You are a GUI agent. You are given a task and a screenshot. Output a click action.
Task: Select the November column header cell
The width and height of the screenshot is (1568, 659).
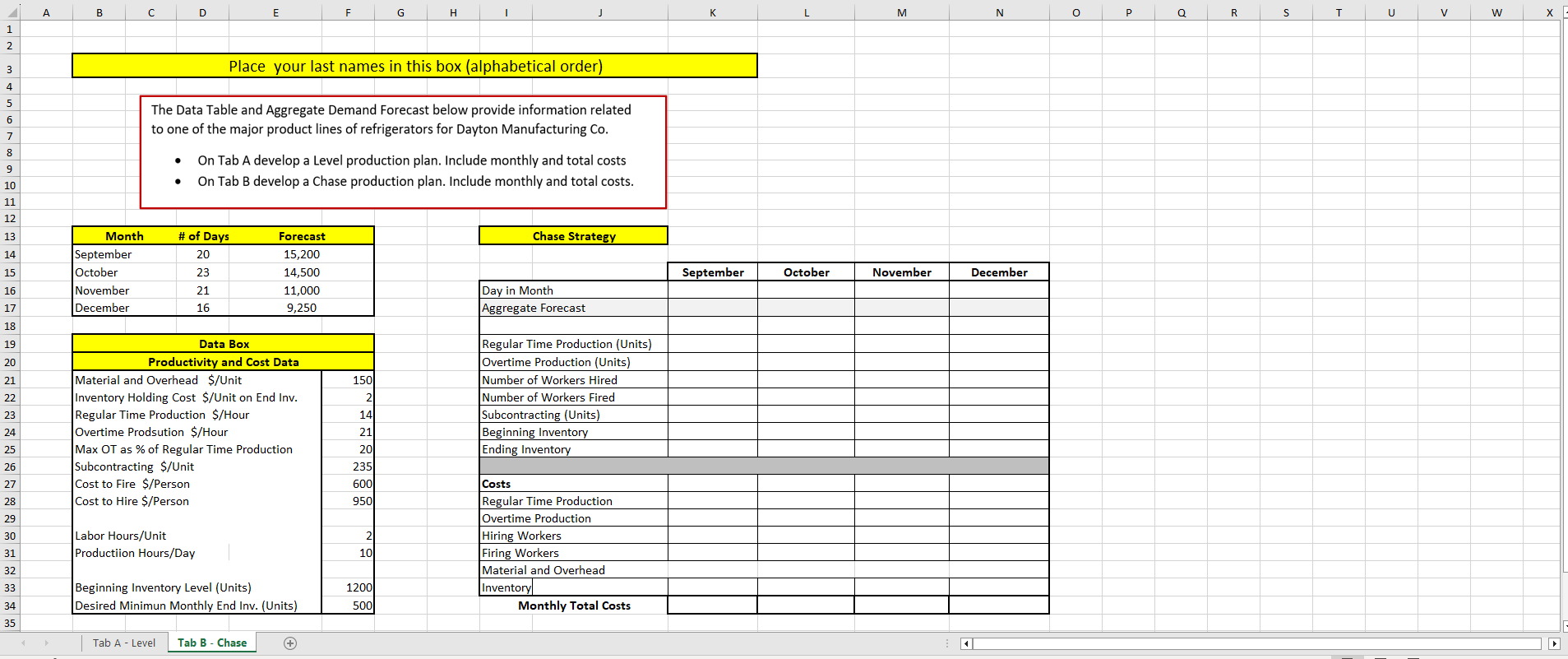point(902,272)
